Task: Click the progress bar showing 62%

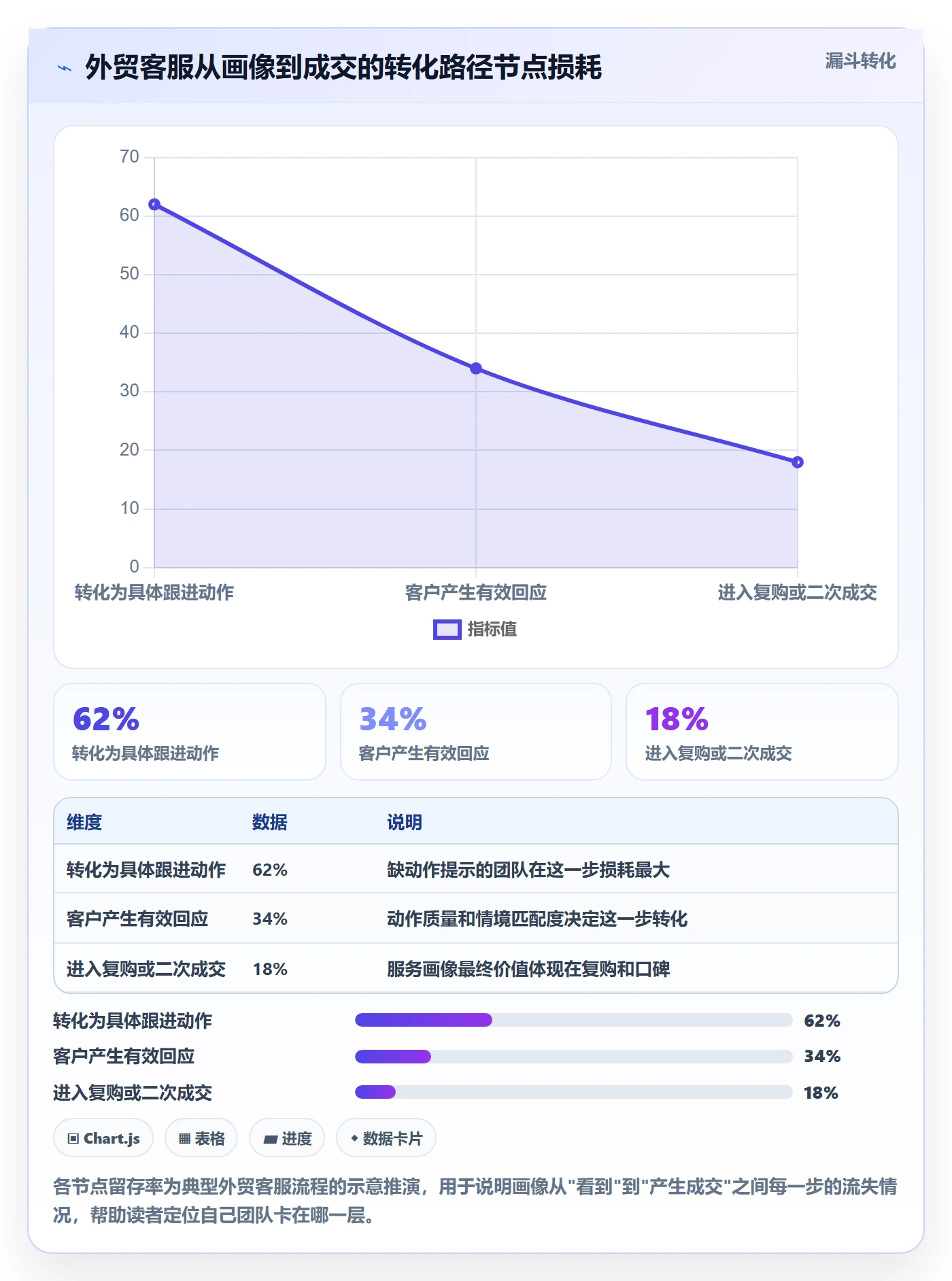Action: (x=574, y=1020)
